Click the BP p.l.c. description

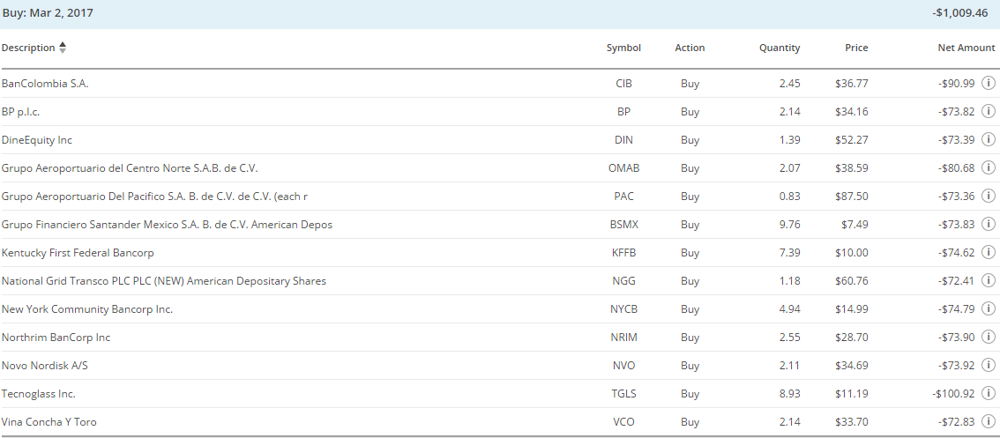(20, 112)
